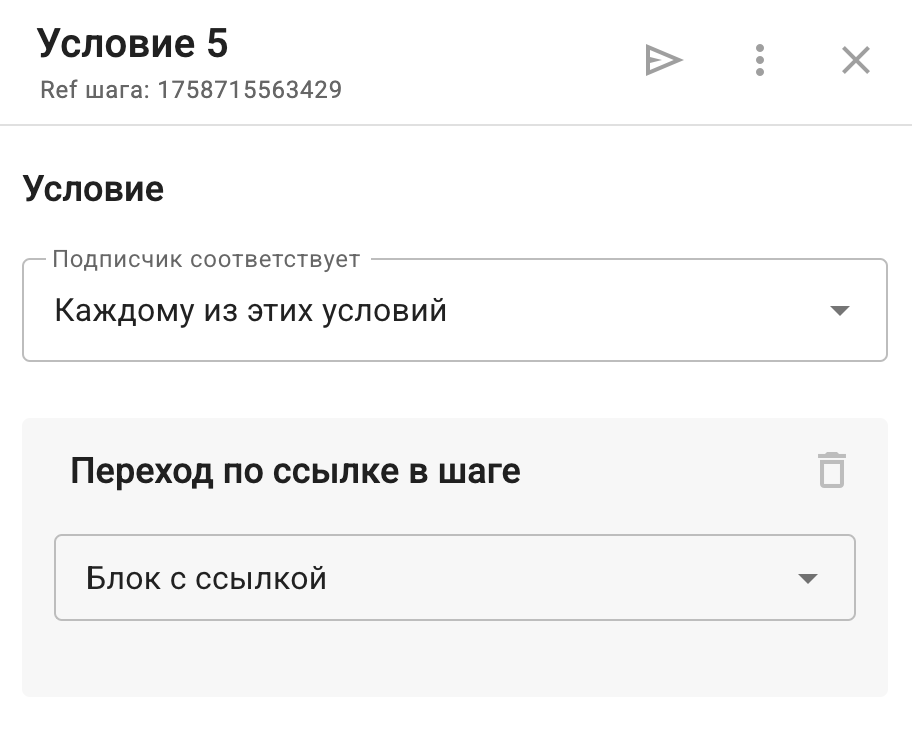The image size is (912, 732).
Task: Click the Условие section heading
Action: point(93,189)
